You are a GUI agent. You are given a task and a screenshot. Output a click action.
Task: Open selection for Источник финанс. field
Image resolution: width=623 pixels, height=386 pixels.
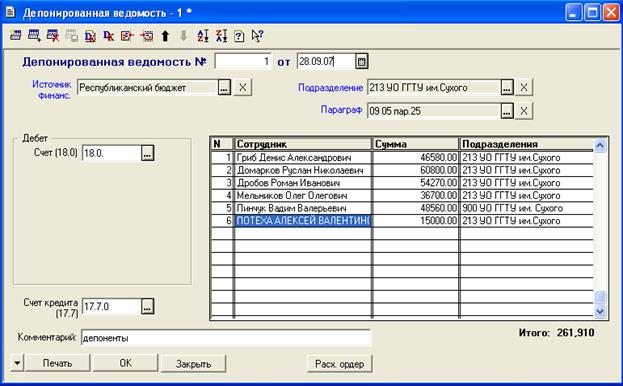coord(224,88)
